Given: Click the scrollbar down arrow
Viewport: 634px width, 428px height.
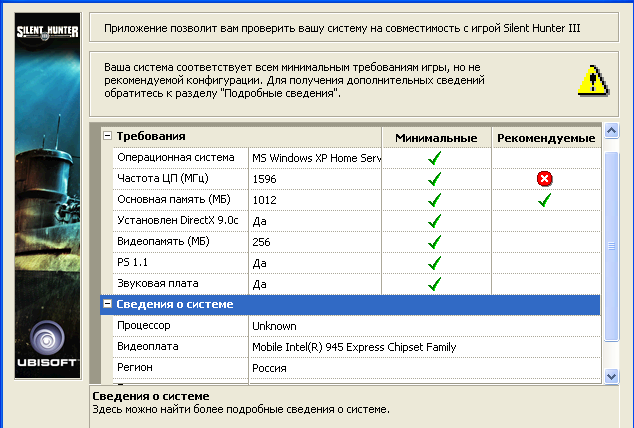Looking at the screenshot, I should pyautogui.click(x=611, y=376).
